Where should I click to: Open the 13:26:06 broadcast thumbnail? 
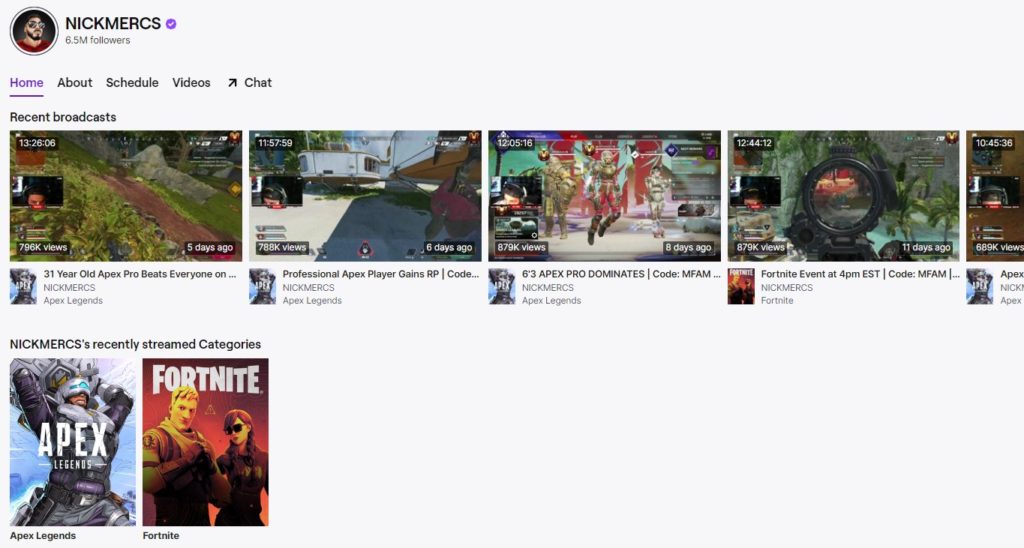tap(126, 196)
